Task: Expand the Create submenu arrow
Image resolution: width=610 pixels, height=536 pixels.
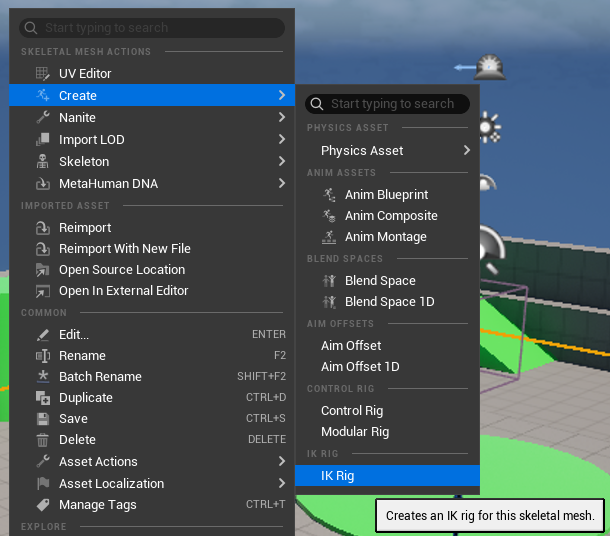Action: pyautogui.click(x=282, y=95)
